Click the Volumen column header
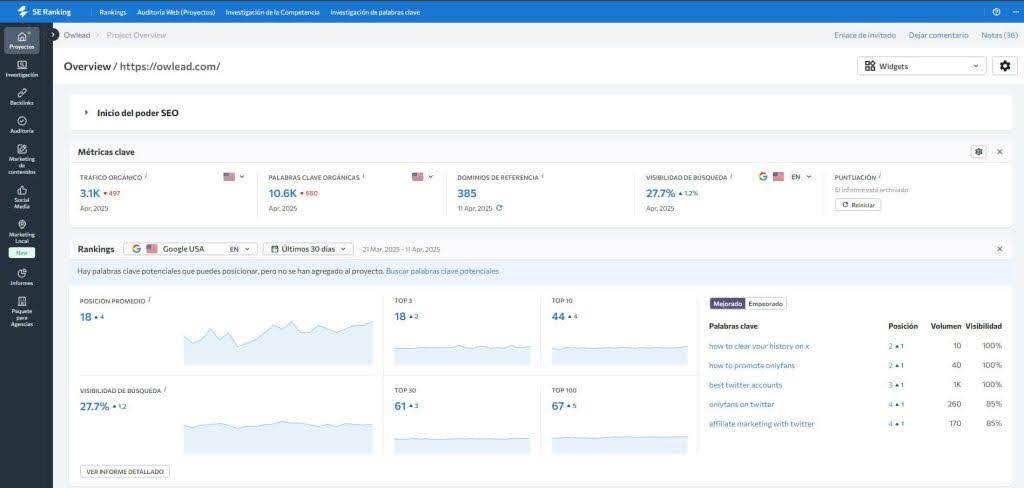1024x488 pixels. pyautogui.click(x=946, y=326)
